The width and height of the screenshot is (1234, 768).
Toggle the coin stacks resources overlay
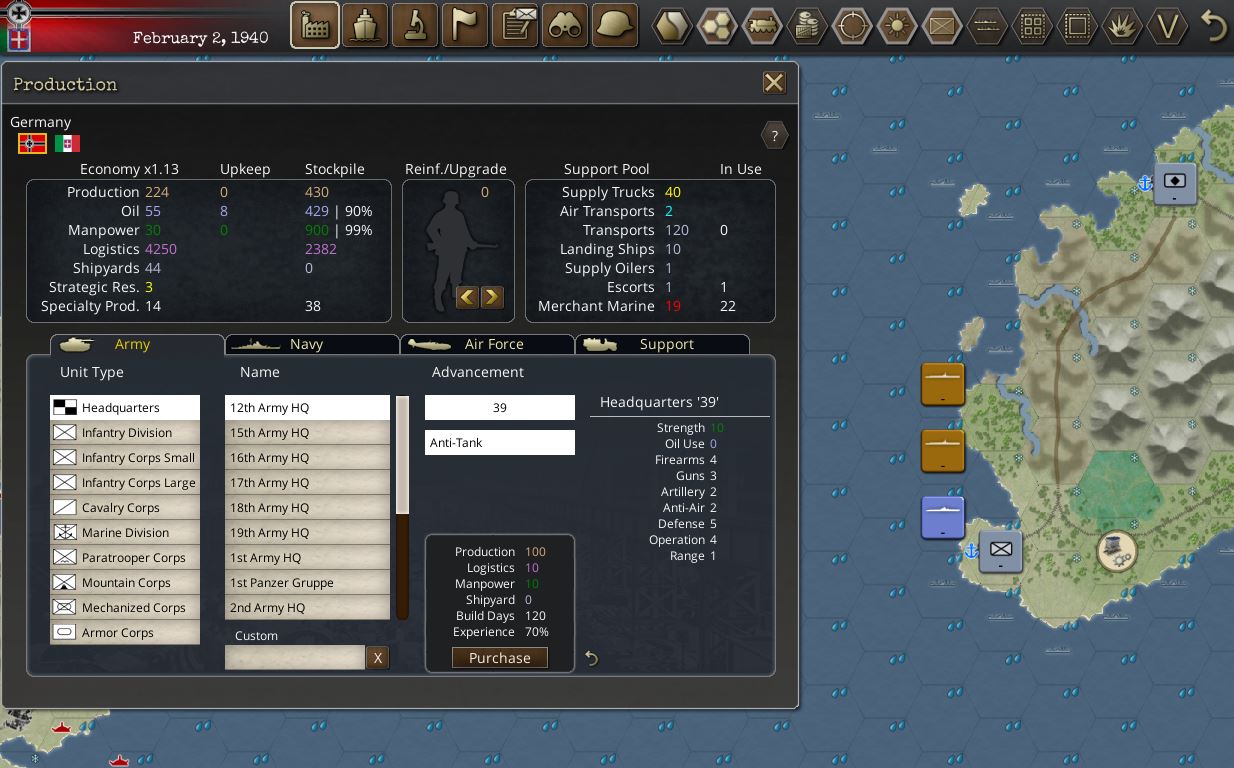click(808, 25)
